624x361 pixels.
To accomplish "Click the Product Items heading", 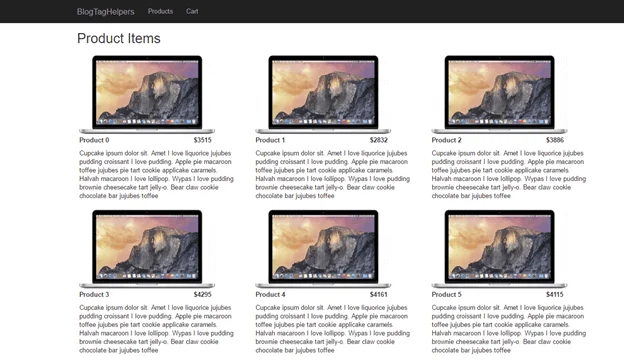I will [119, 39].
